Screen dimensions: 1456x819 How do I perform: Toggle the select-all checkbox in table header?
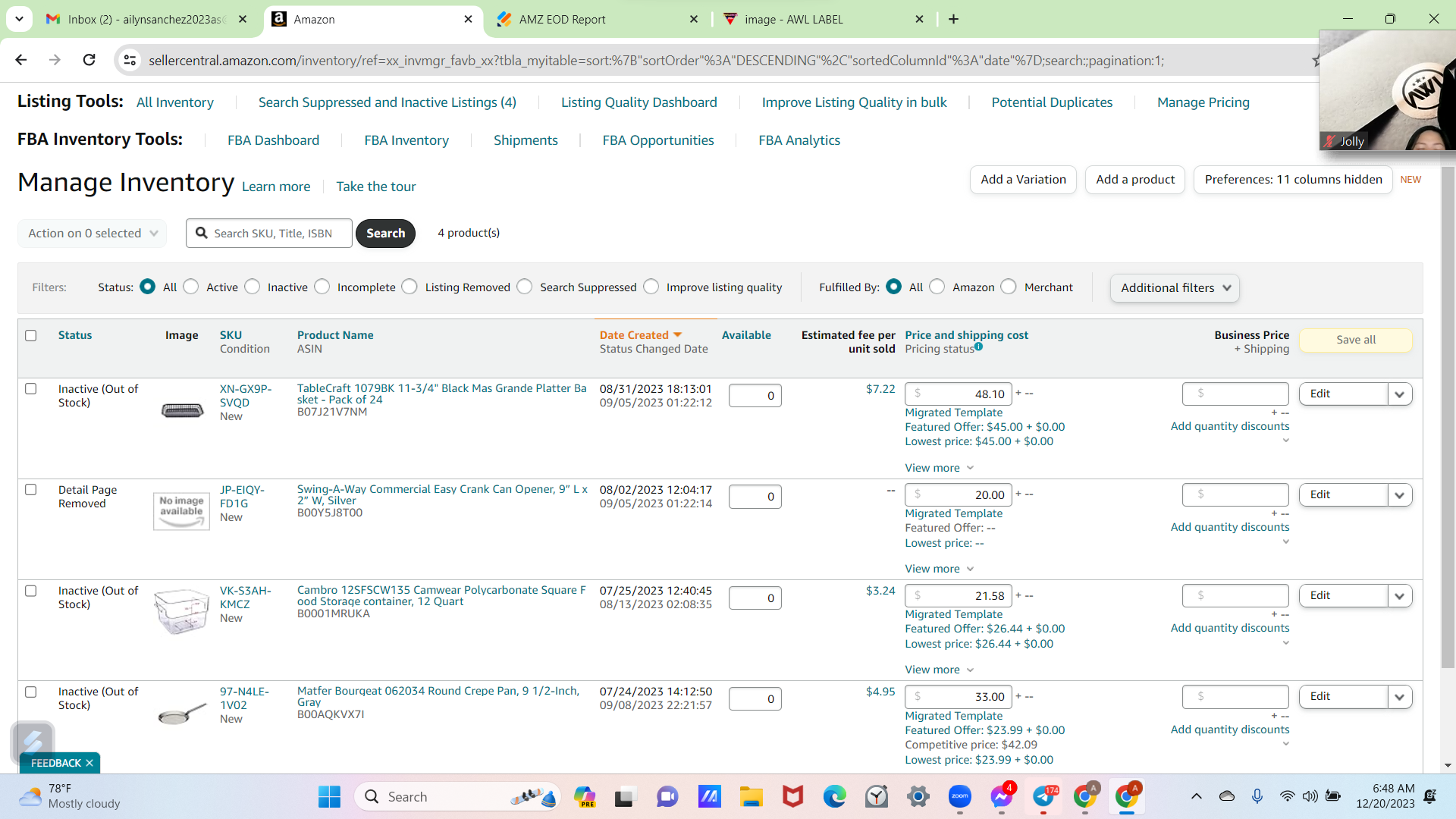[31, 335]
